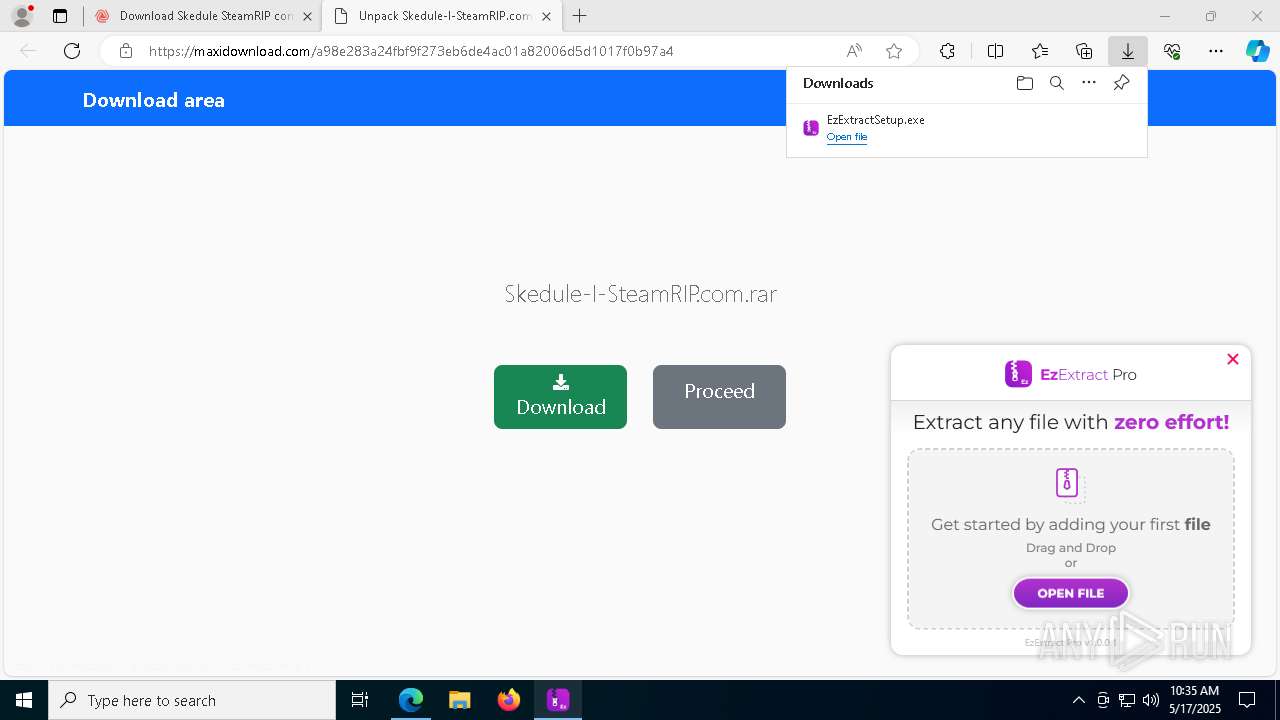1280x720 pixels.
Task: Open downloads folder from Downloads panel
Action: (1025, 83)
